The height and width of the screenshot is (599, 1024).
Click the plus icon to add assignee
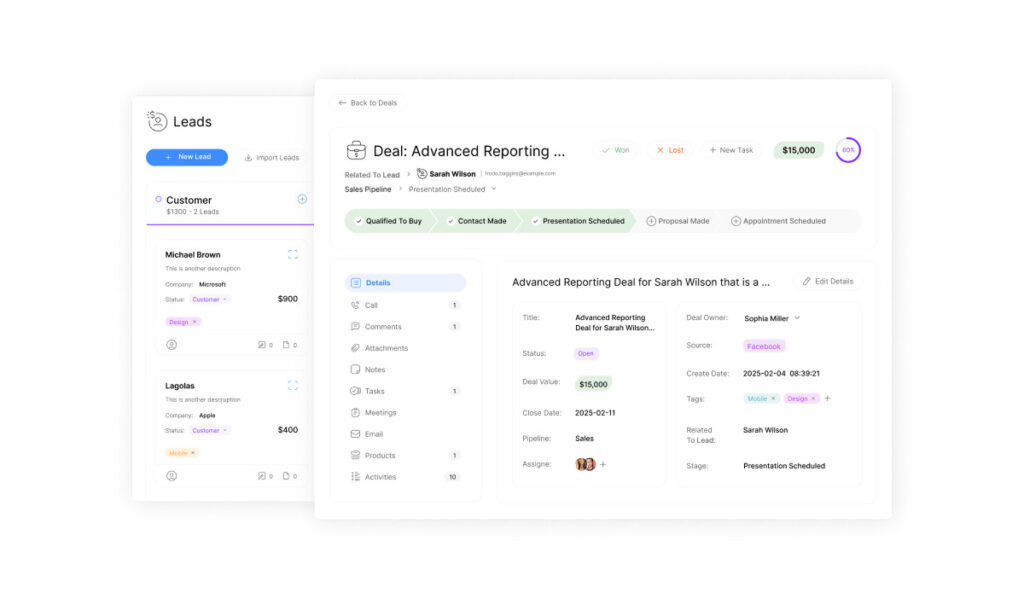tap(603, 464)
